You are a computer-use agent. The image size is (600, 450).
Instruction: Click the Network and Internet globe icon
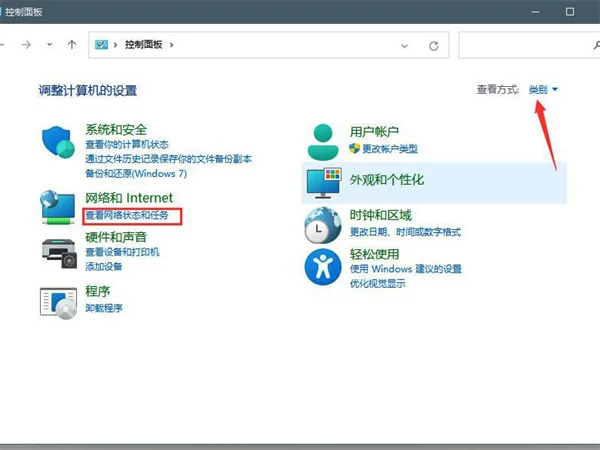(x=59, y=206)
